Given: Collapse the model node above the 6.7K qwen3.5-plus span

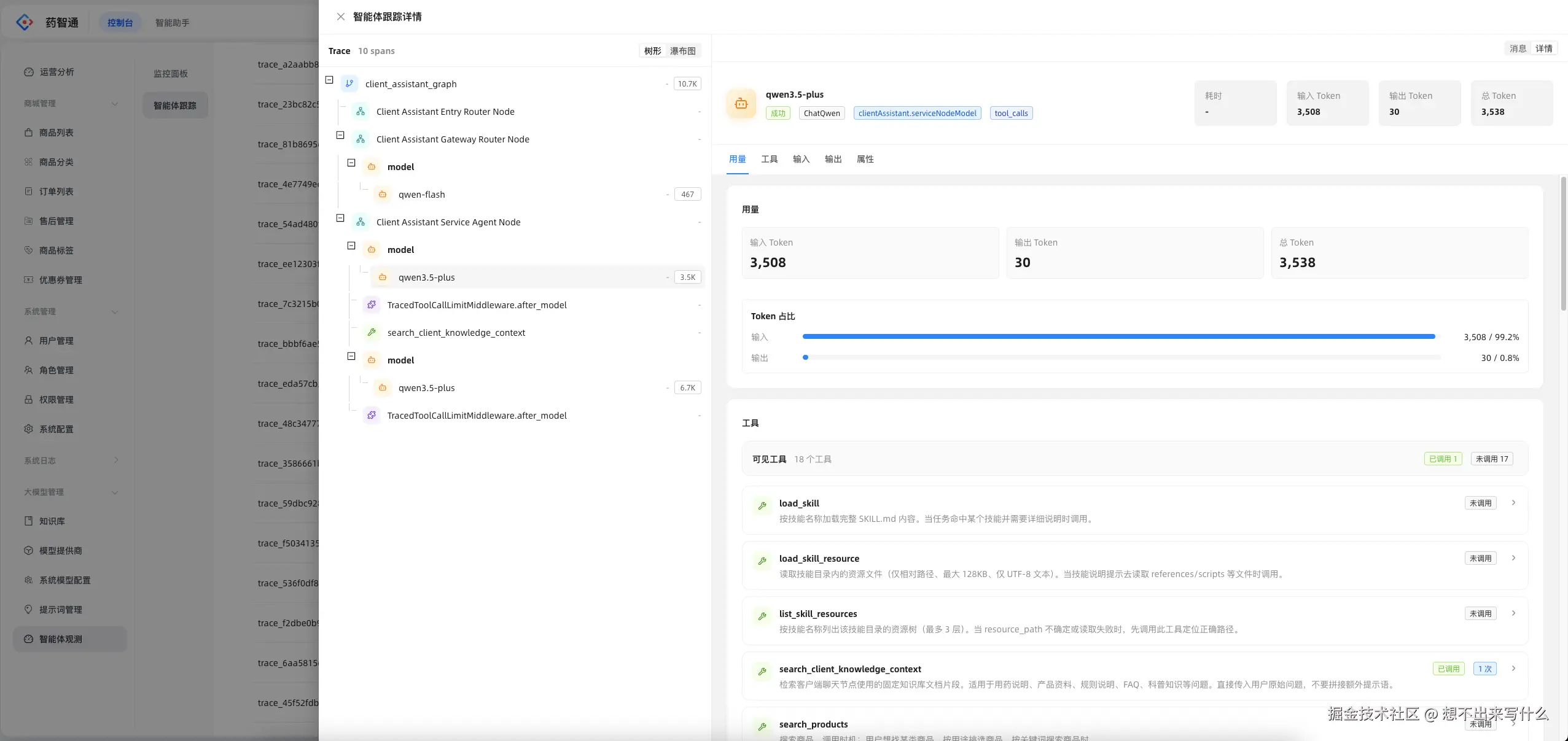Looking at the screenshot, I should (x=351, y=356).
